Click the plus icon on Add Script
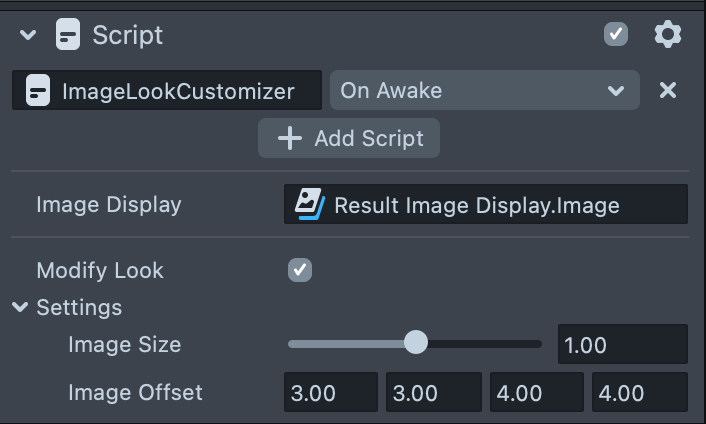 290,138
